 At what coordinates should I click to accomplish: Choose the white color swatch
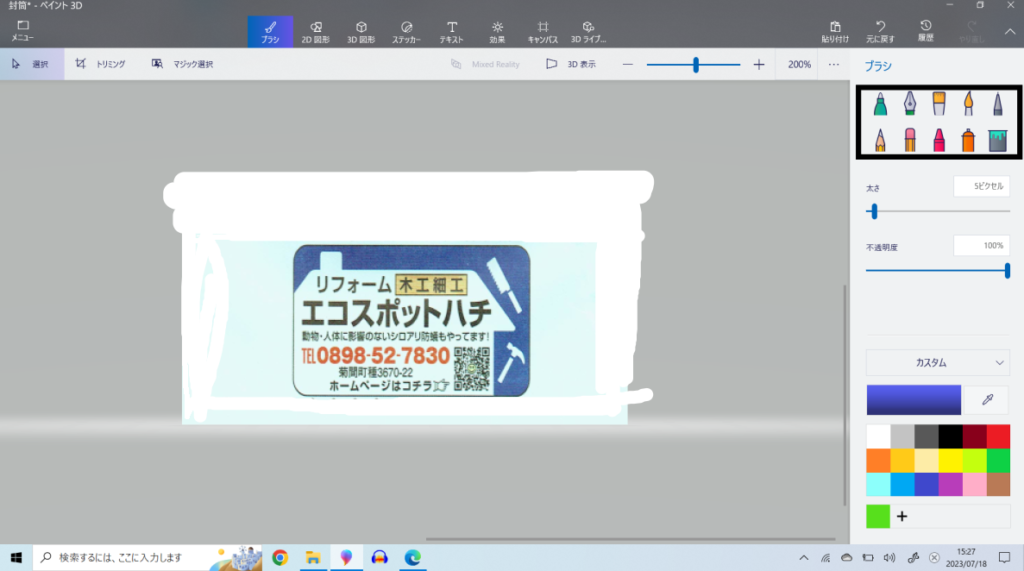(878, 436)
